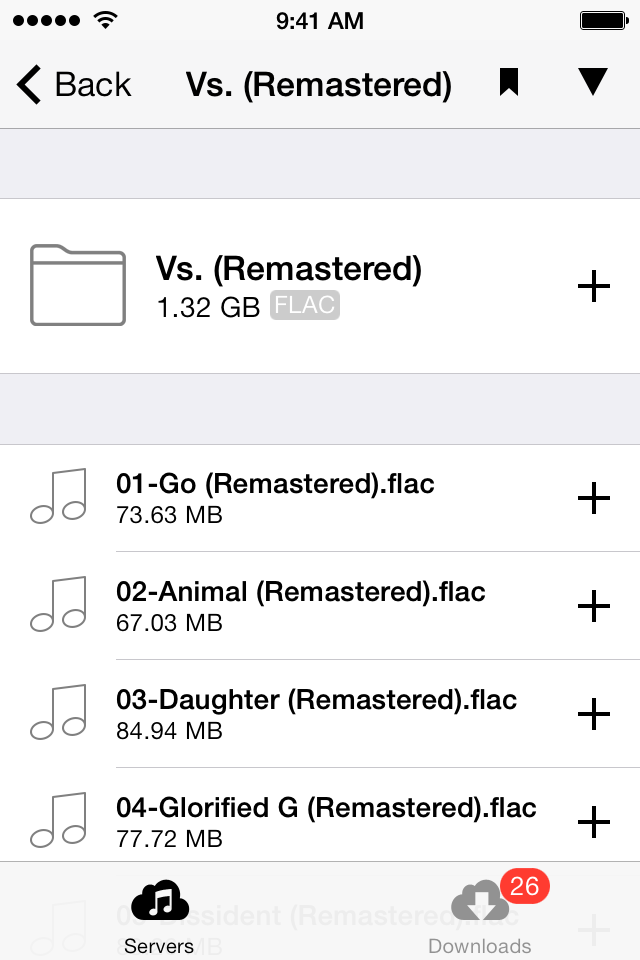The height and width of the screenshot is (960, 640).
Task: Go Back to previous folder
Action: pos(75,84)
